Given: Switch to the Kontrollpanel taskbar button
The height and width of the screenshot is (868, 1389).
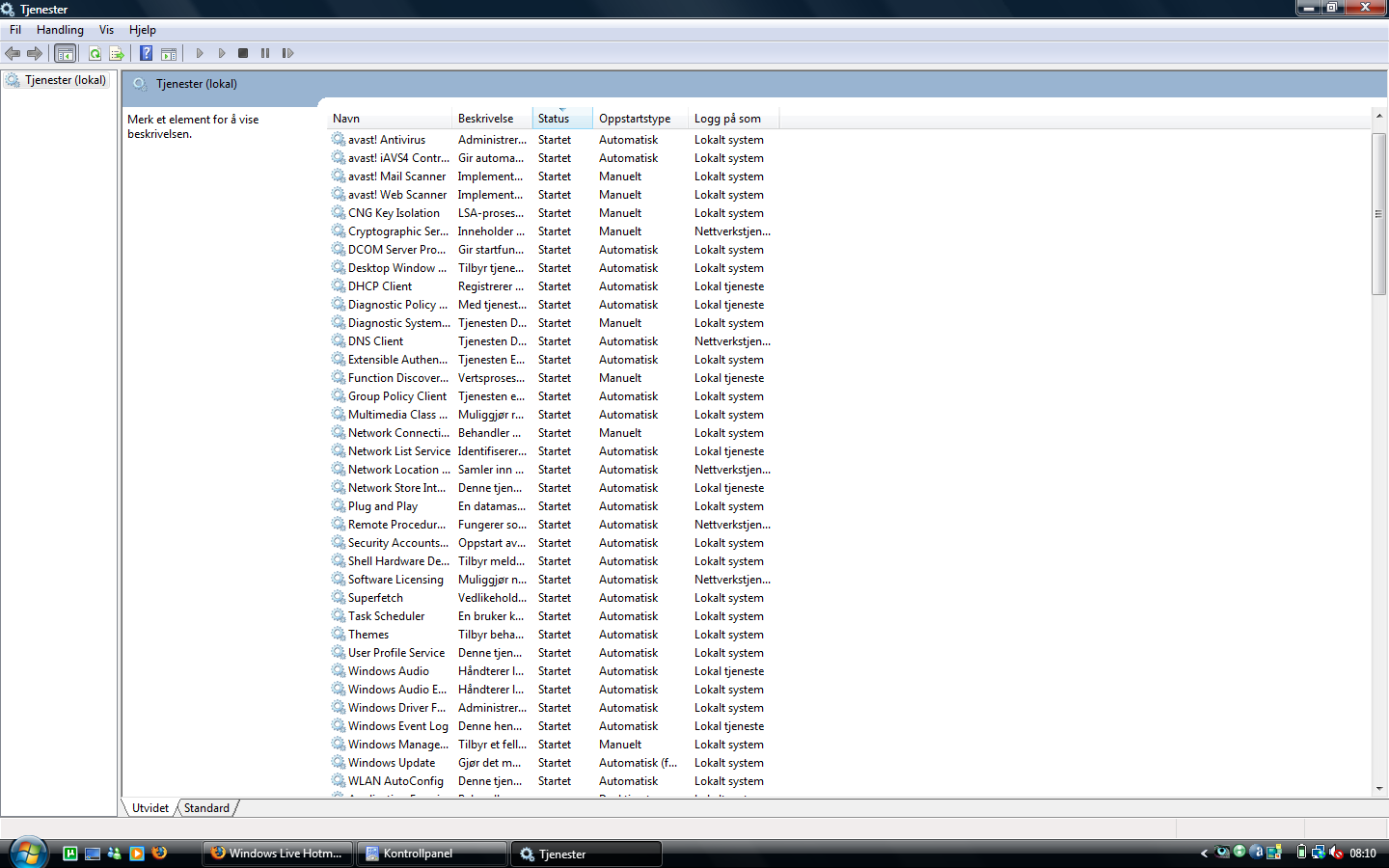Looking at the screenshot, I should 431,854.
